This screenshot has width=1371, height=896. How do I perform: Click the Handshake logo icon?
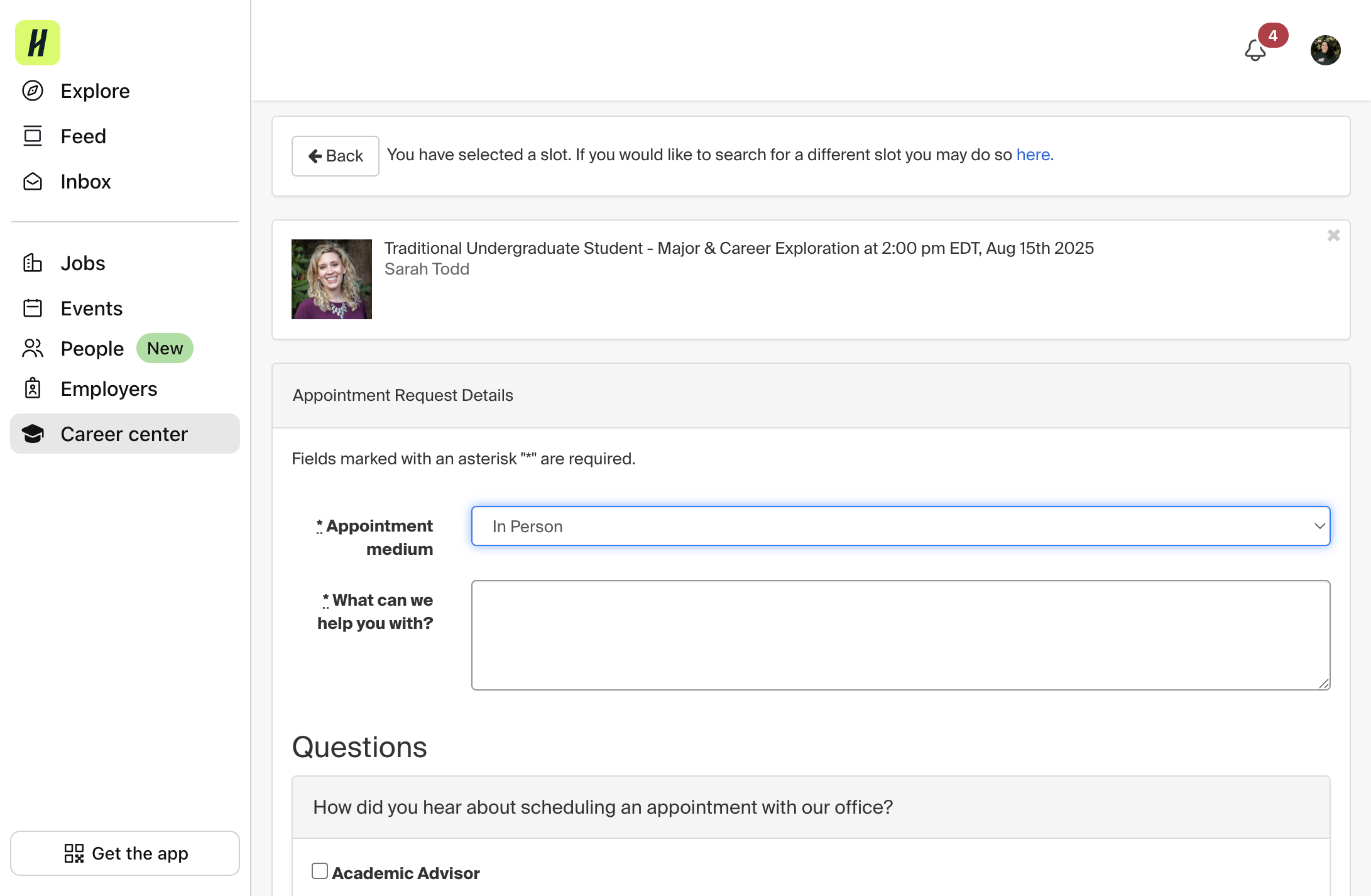pos(38,43)
